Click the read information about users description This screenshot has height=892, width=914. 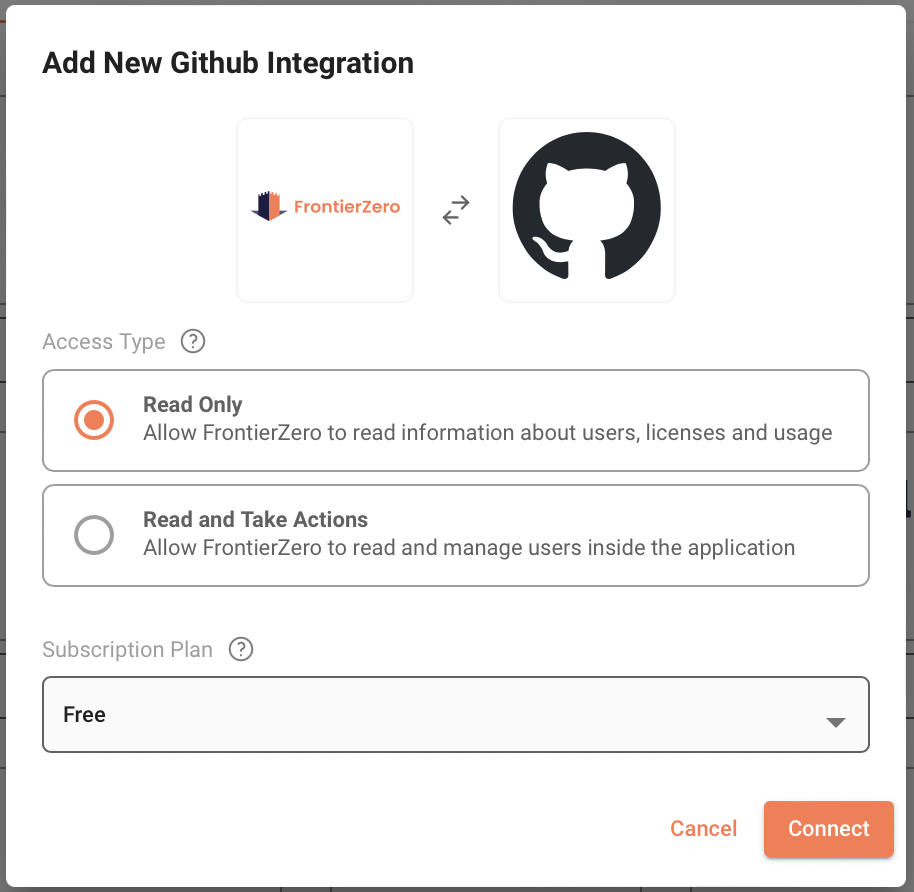coord(488,433)
